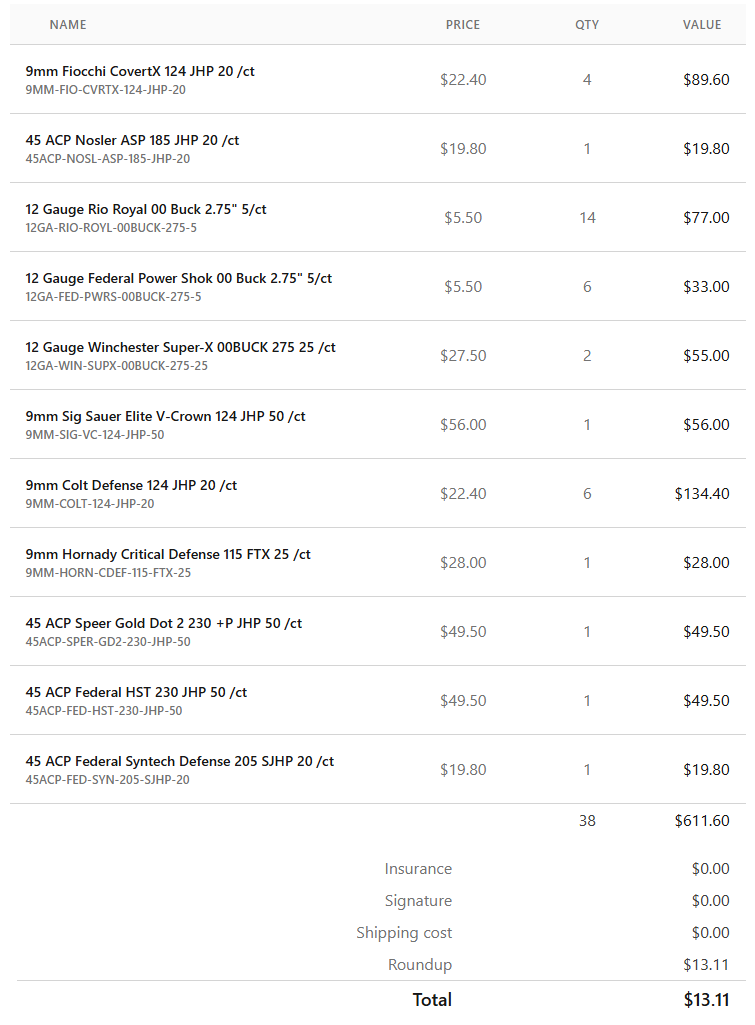This screenshot has height=1025, width=755.
Task: Click 45 ACP Speer Gold Dot 2 item
Action: pos(163,624)
